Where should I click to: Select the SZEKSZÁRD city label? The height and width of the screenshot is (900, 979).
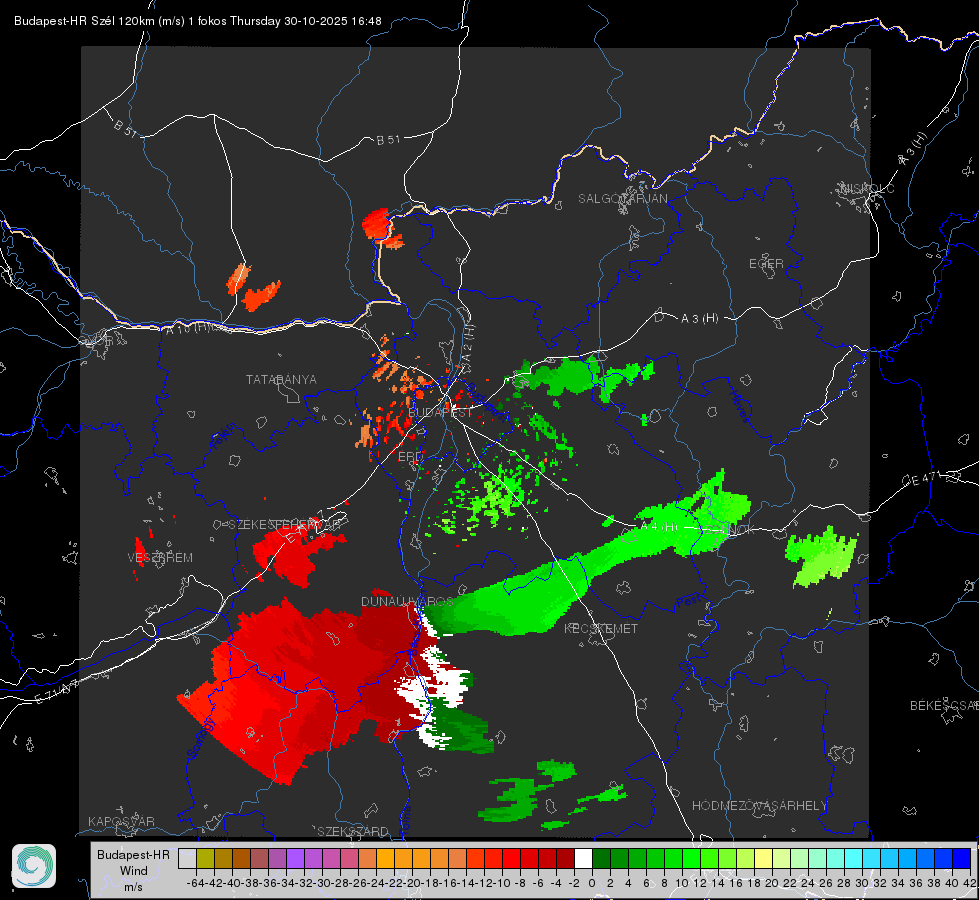(x=353, y=831)
